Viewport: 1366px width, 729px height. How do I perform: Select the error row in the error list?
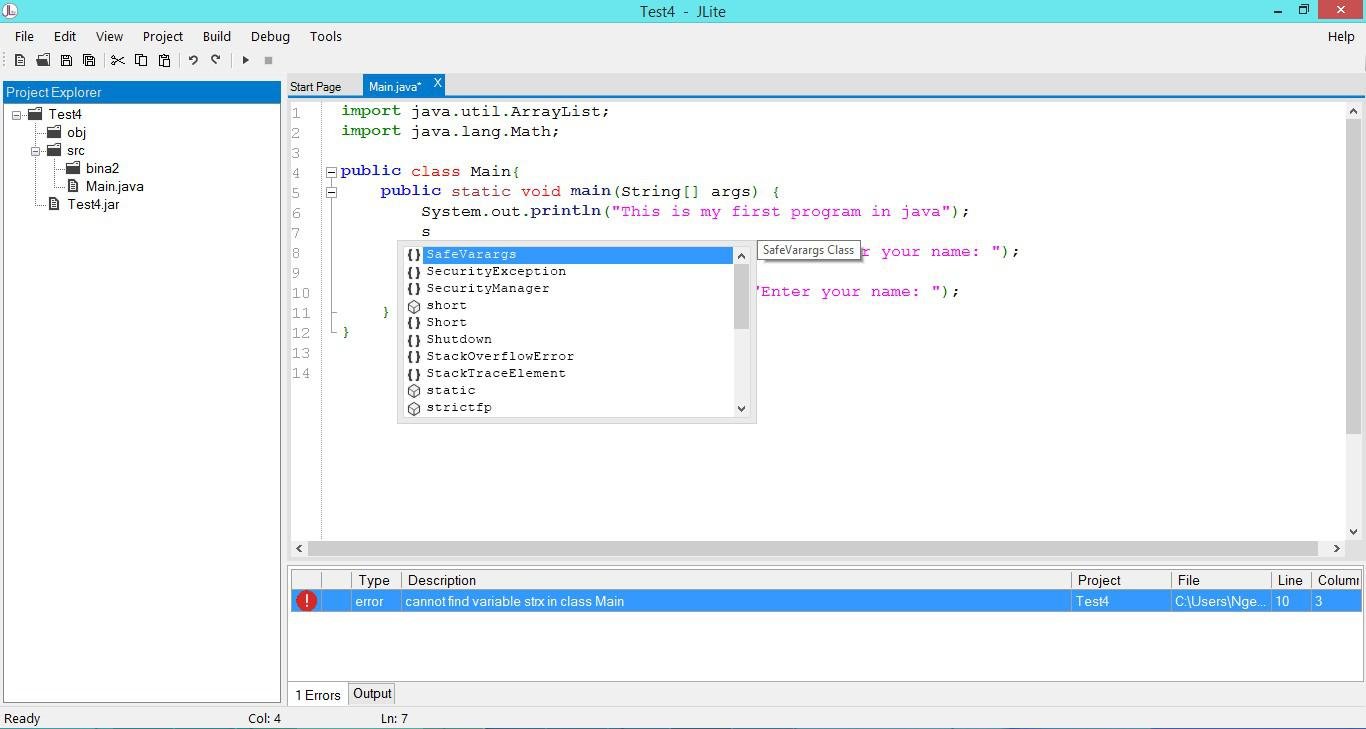point(700,601)
